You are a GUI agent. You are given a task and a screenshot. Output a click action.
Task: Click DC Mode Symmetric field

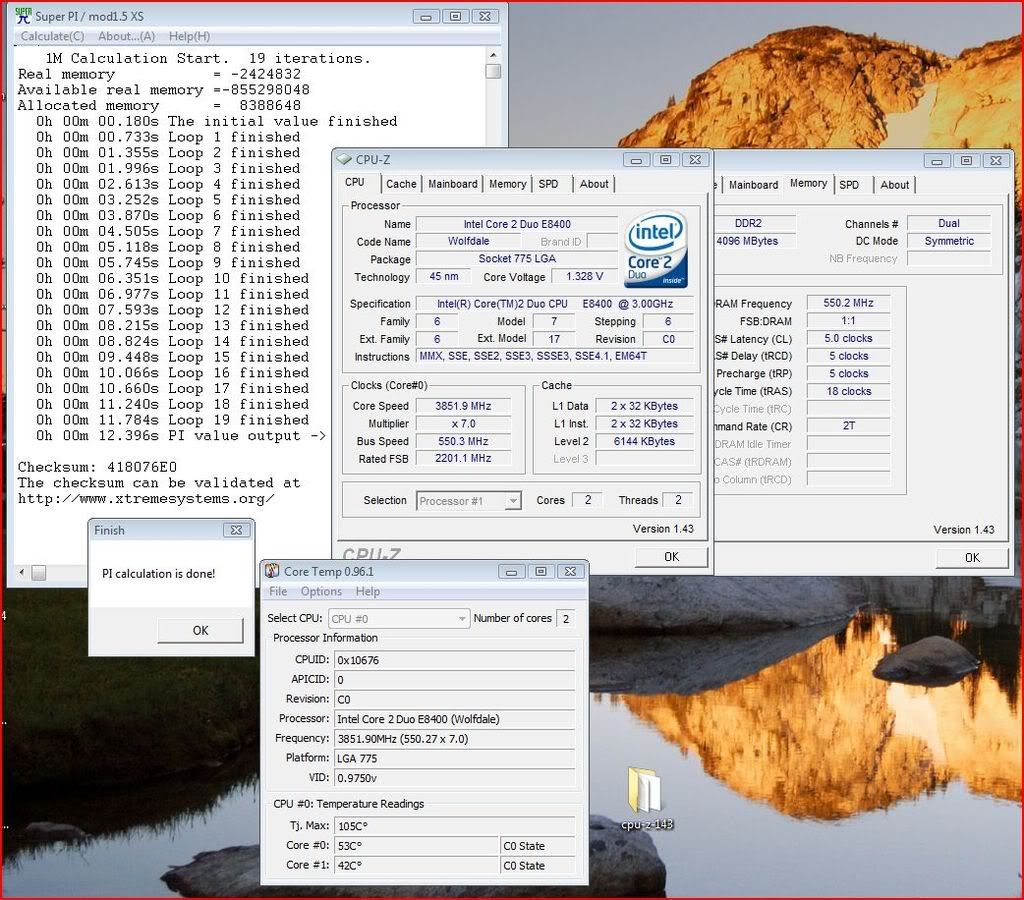click(x=949, y=241)
